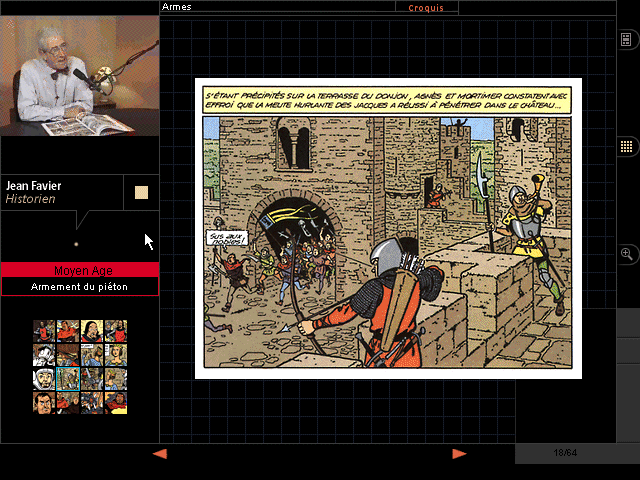640x480 pixels.
Task: Go to previous page with left orange arrow
Action: 160,453
